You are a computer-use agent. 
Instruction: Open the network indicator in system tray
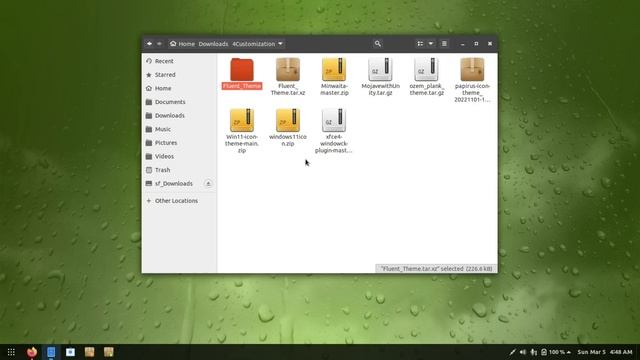coord(533,352)
